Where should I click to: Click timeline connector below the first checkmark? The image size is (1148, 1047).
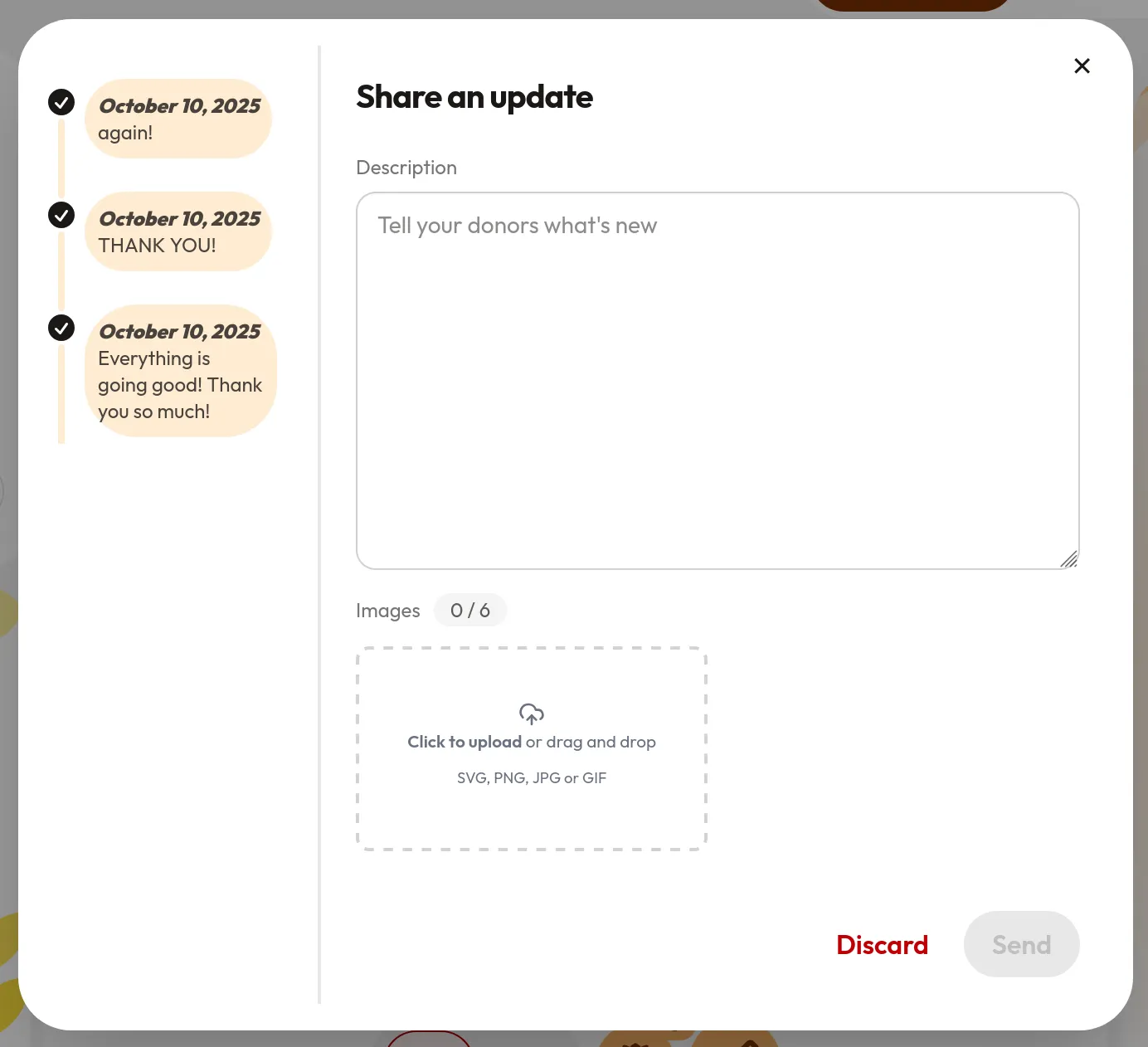61,158
